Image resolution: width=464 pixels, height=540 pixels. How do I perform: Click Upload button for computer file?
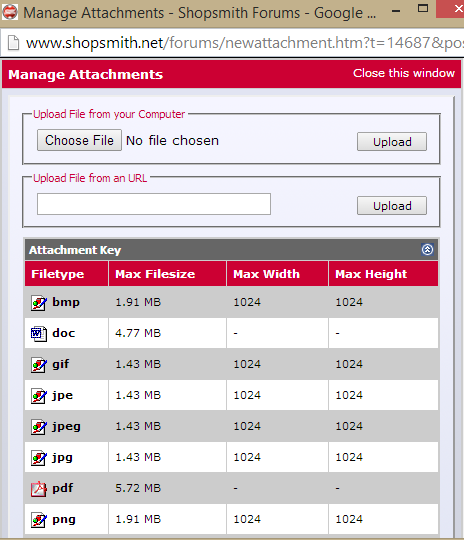coord(392,142)
